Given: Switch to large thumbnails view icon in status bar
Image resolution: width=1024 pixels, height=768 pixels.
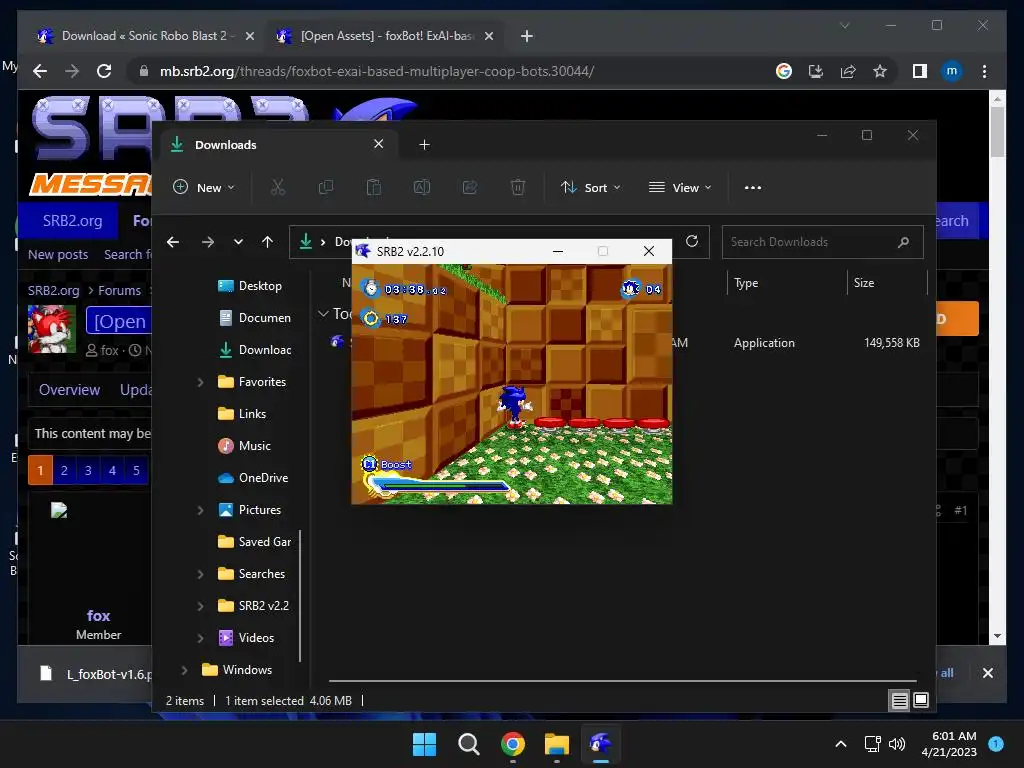Looking at the screenshot, I should click(x=921, y=701).
